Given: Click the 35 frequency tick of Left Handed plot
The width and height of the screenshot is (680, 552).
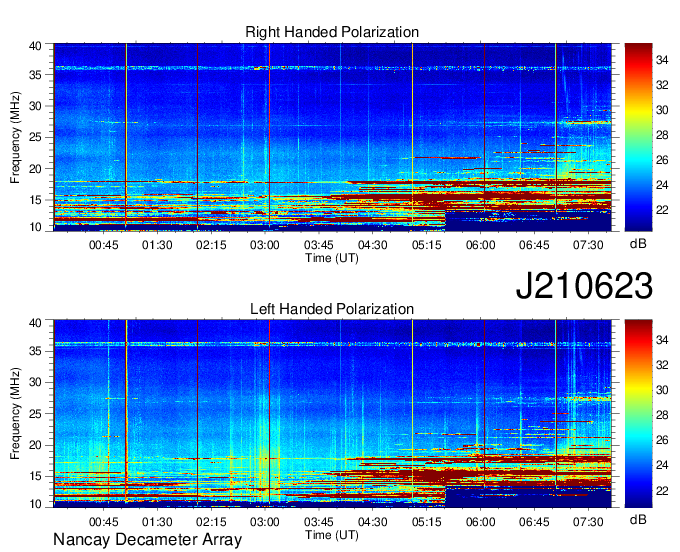Looking at the screenshot, I should (x=35, y=351).
